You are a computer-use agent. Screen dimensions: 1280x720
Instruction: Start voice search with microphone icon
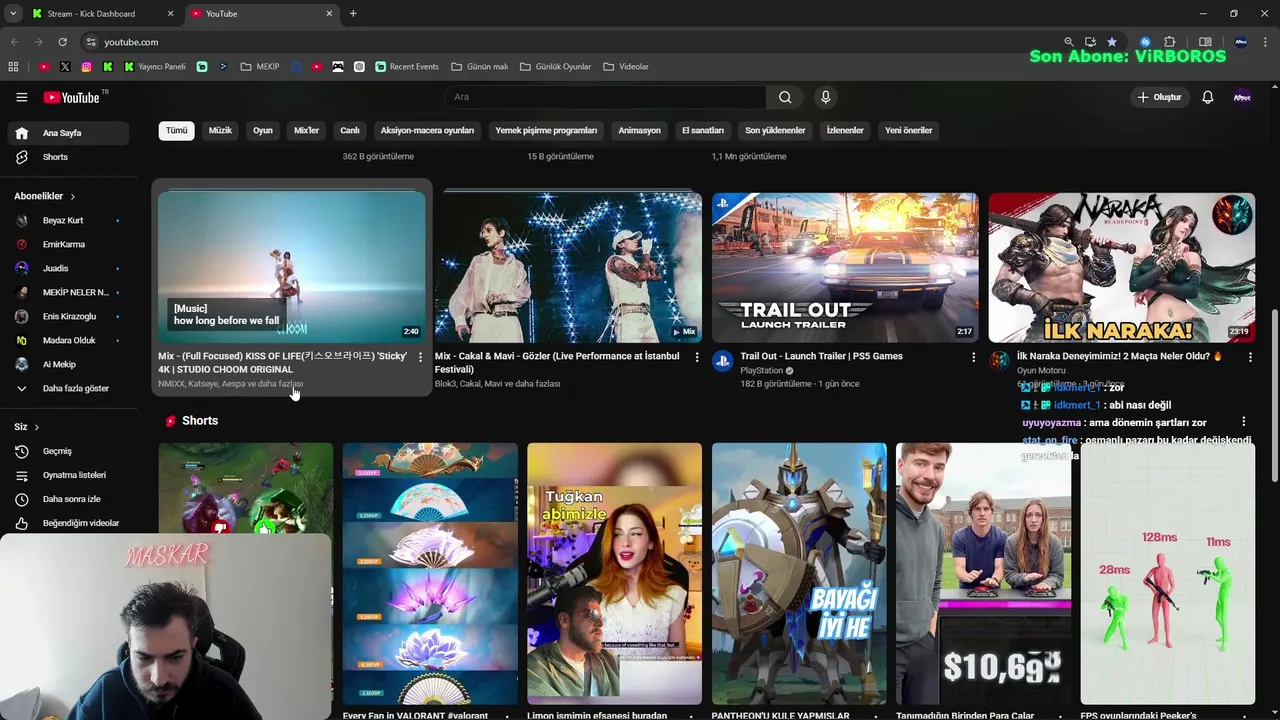825,97
